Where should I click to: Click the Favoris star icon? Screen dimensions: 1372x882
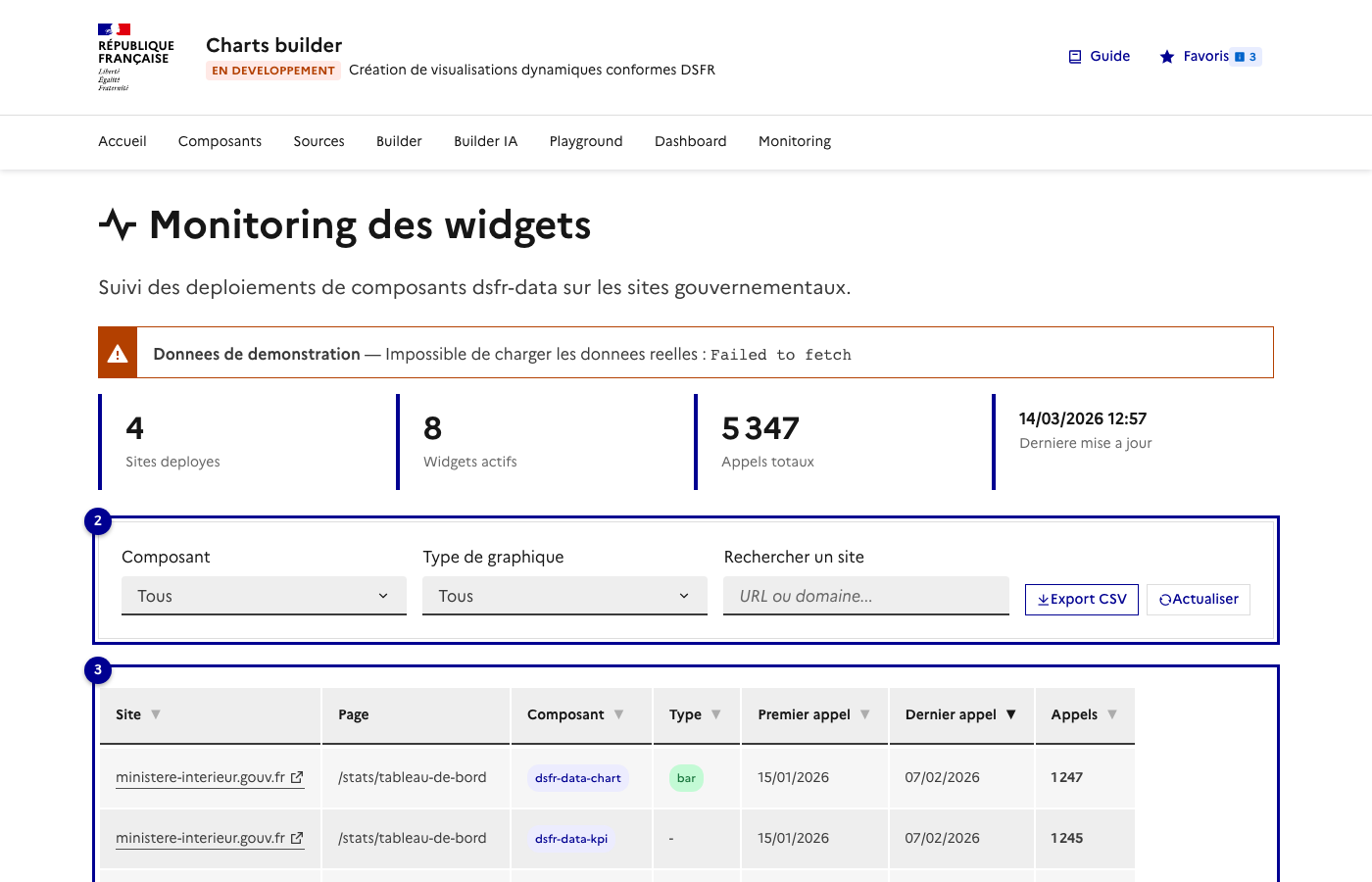pyautogui.click(x=1166, y=56)
